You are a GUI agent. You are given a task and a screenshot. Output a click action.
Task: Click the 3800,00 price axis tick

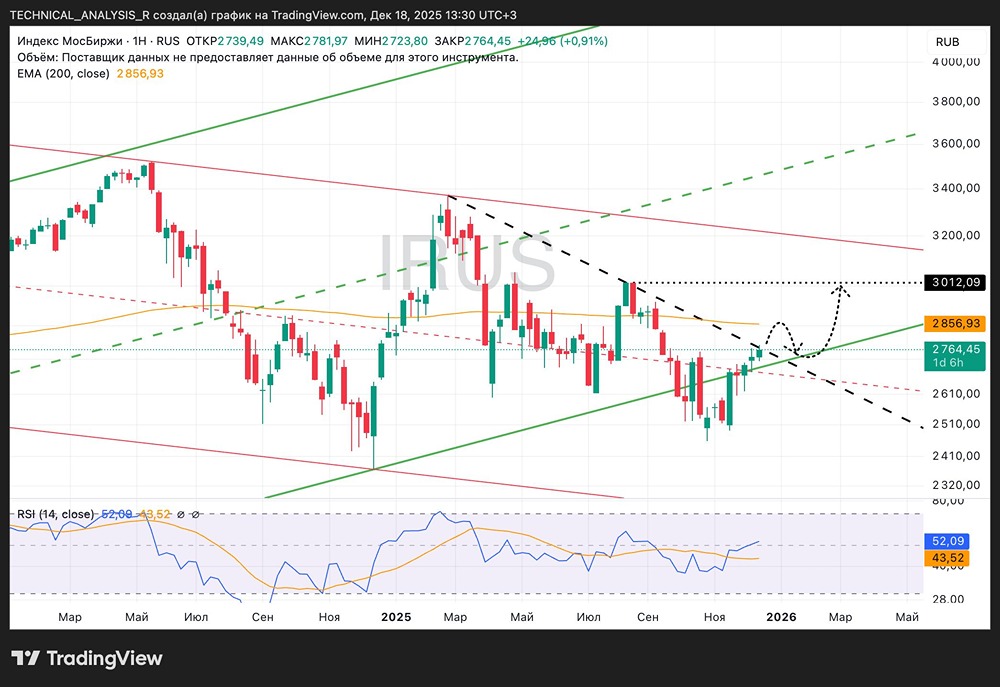(955, 101)
